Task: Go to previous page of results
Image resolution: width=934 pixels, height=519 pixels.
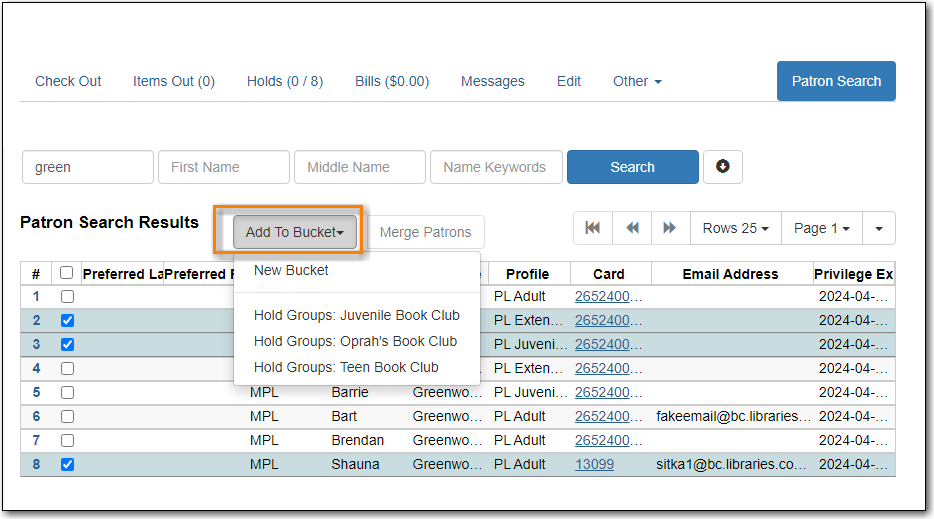Action: point(632,228)
